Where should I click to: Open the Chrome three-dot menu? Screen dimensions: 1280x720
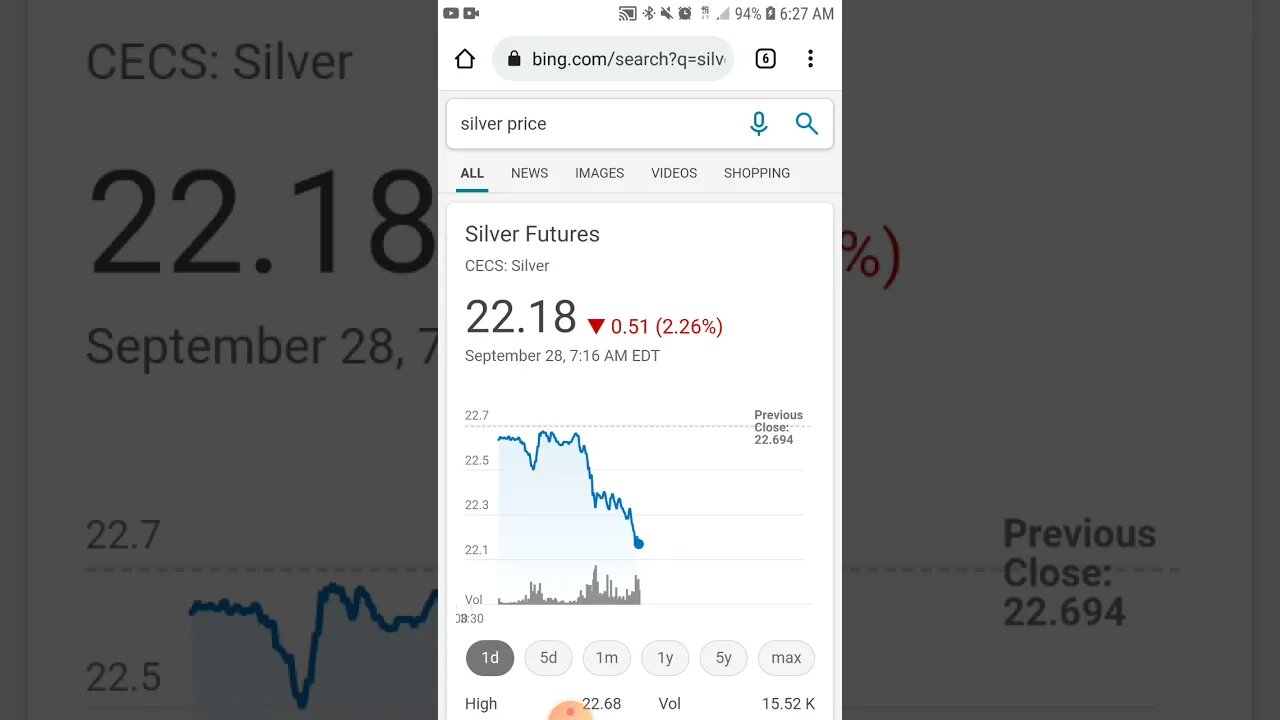click(810, 59)
